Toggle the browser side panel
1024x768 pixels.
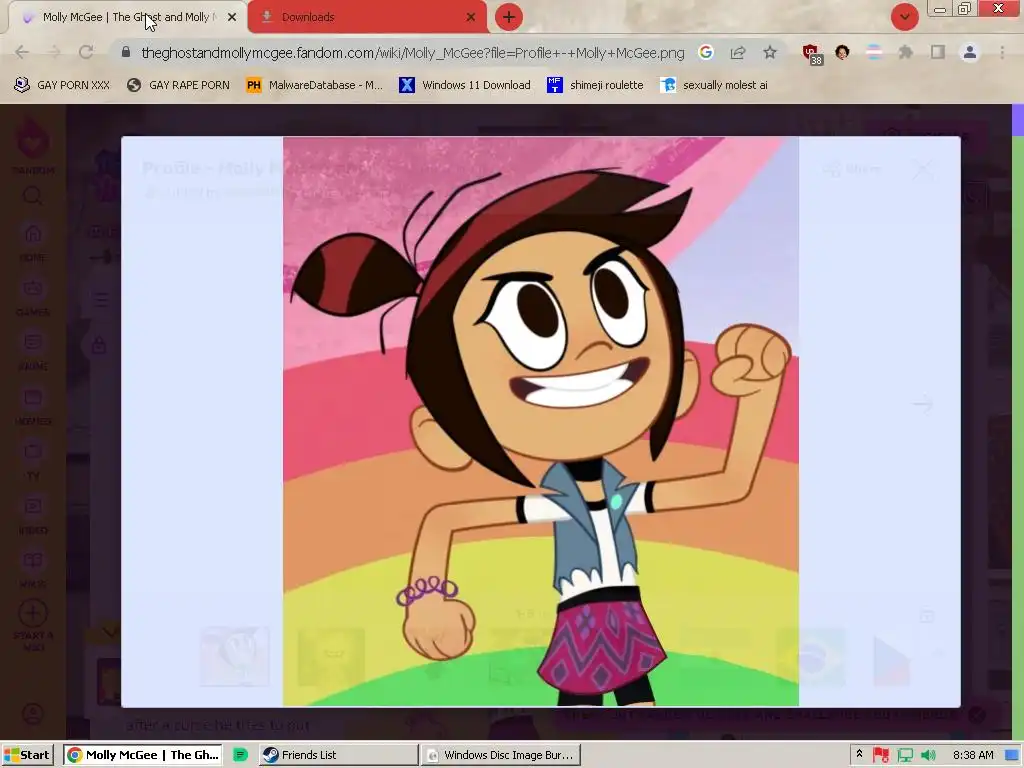pos(938,52)
